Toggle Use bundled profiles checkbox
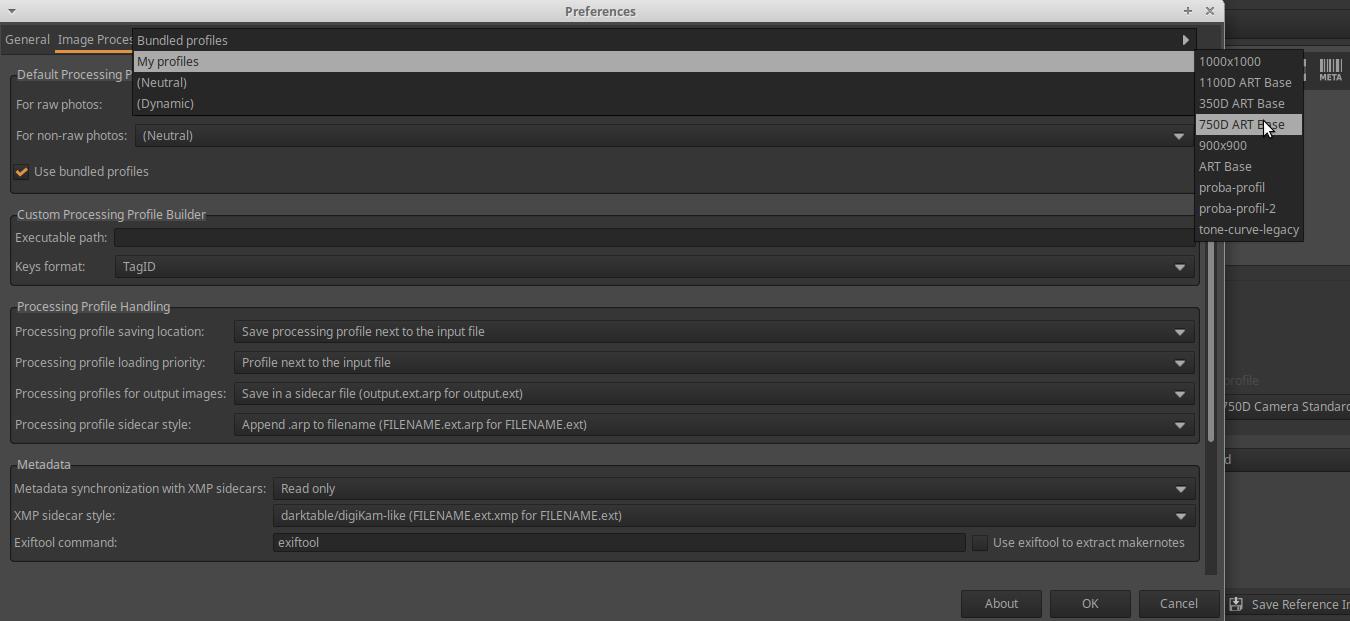1350x621 pixels. pos(22,172)
